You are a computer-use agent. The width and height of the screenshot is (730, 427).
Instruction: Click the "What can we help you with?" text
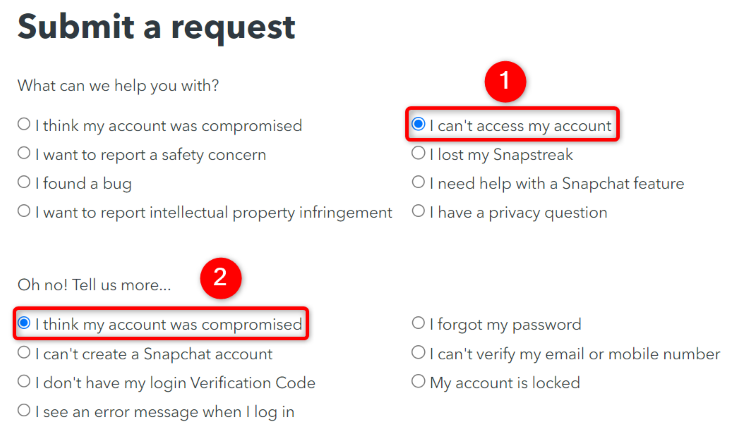118,85
